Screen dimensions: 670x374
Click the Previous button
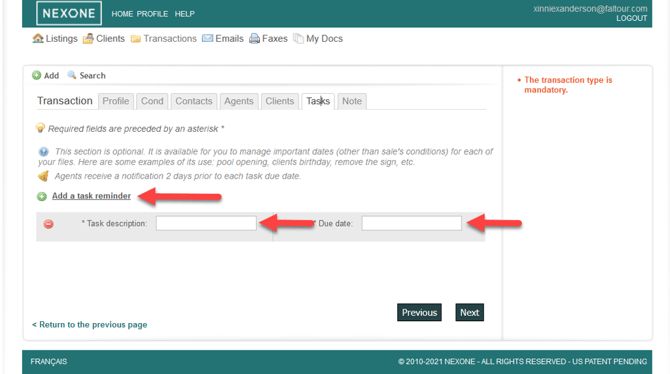point(419,312)
